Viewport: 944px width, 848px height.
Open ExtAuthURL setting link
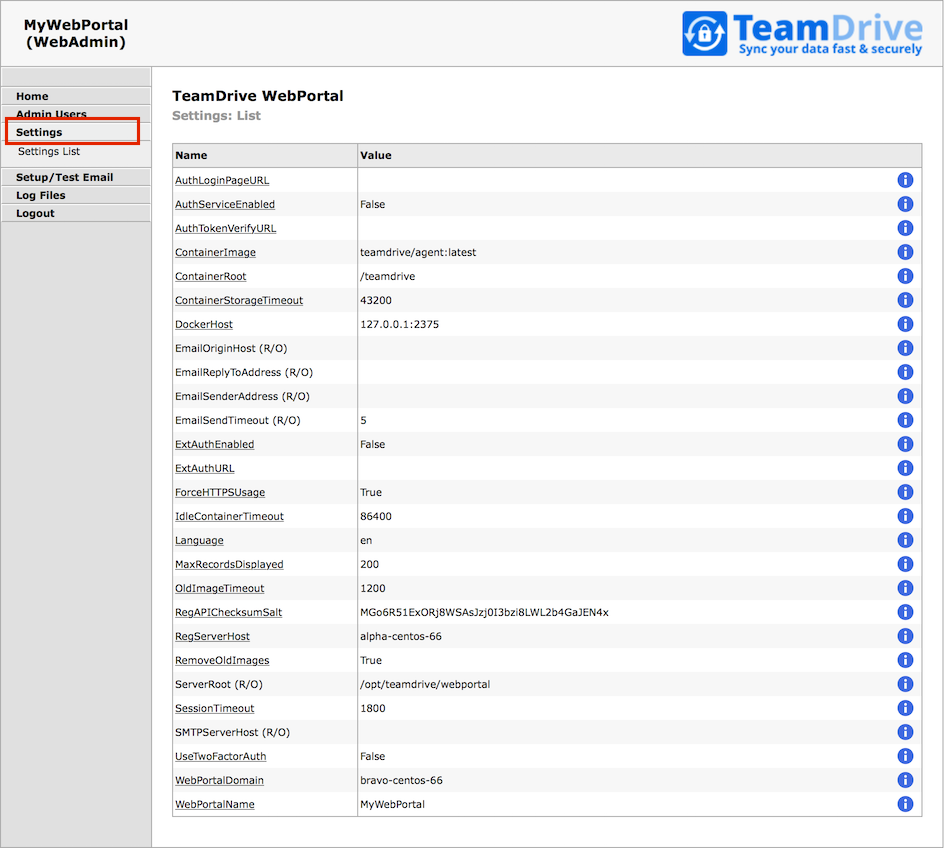pyautogui.click(x=205, y=469)
